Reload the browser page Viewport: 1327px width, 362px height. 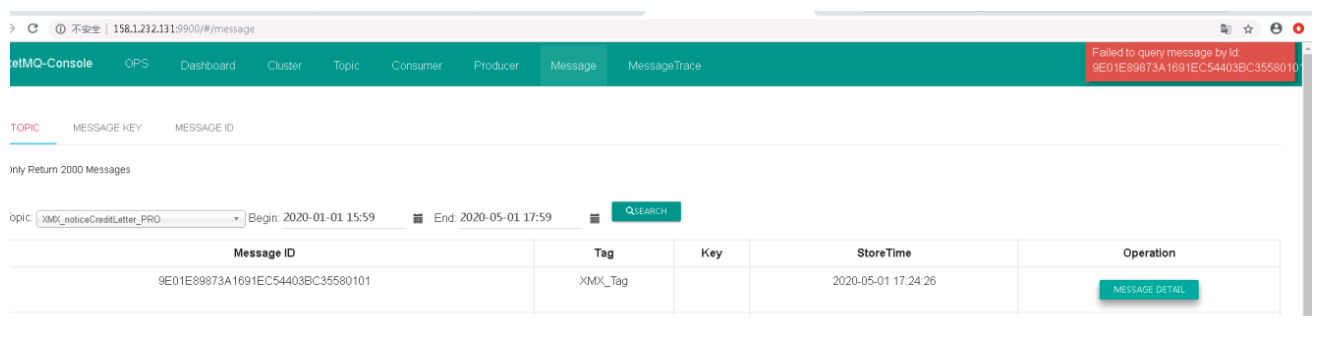(33, 29)
